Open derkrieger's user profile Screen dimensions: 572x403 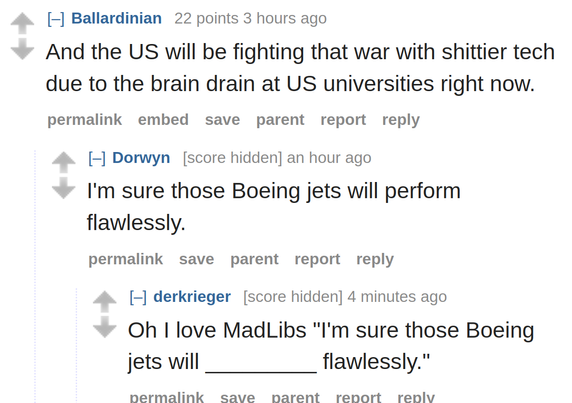pyautogui.click(x=192, y=297)
